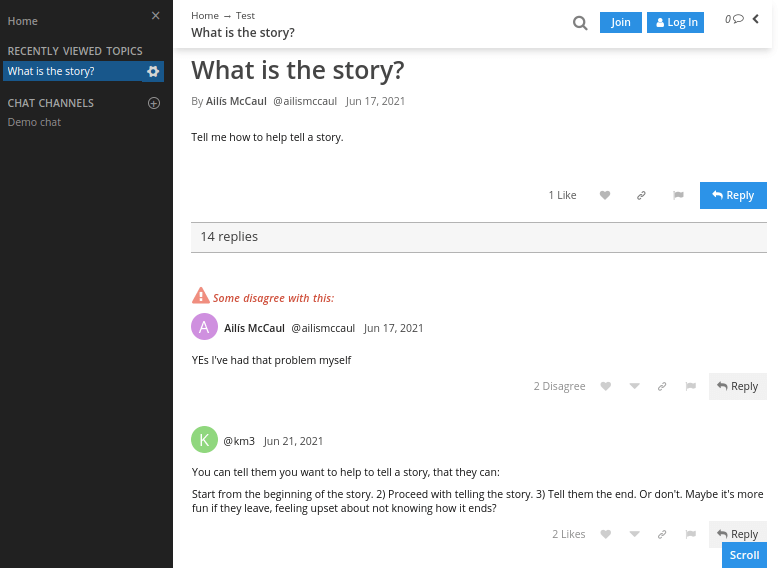Like @km3's reply with heart icon
This screenshot has width=782, height=568.
coord(606,535)
